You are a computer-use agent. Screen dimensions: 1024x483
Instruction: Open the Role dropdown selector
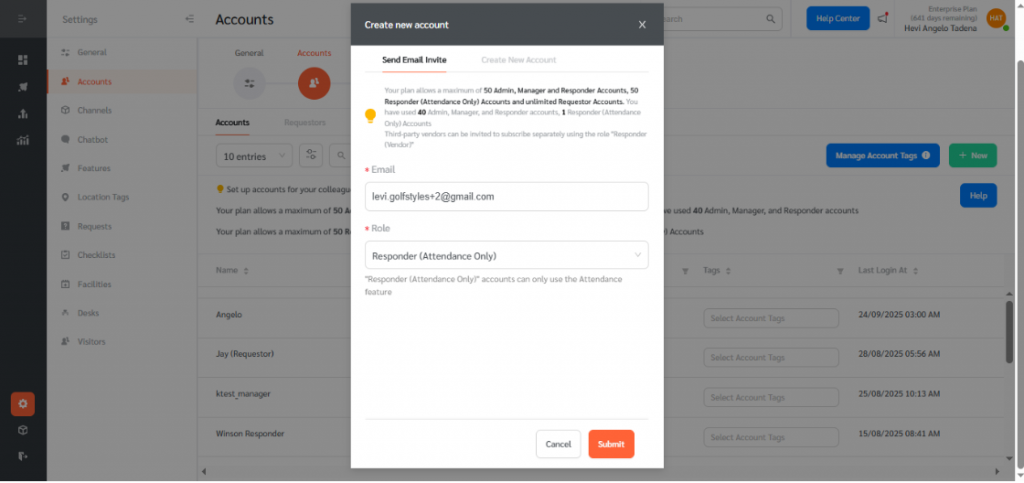[x=506, y=255]
